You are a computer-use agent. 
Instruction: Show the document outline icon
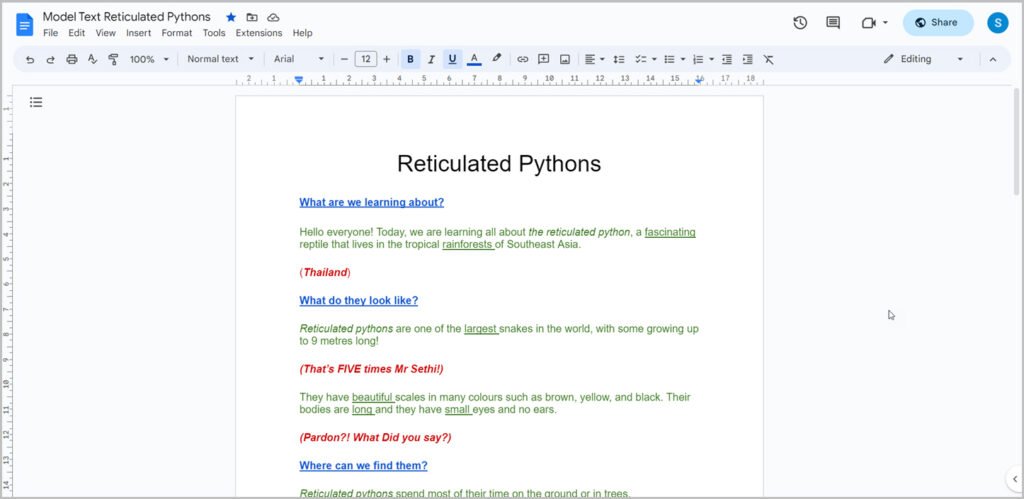tap(36, 102)
